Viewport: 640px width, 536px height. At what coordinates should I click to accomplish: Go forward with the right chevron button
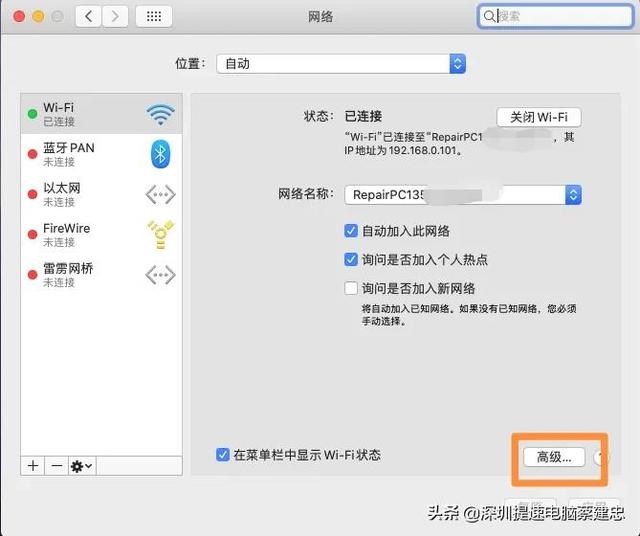(115, 16)
